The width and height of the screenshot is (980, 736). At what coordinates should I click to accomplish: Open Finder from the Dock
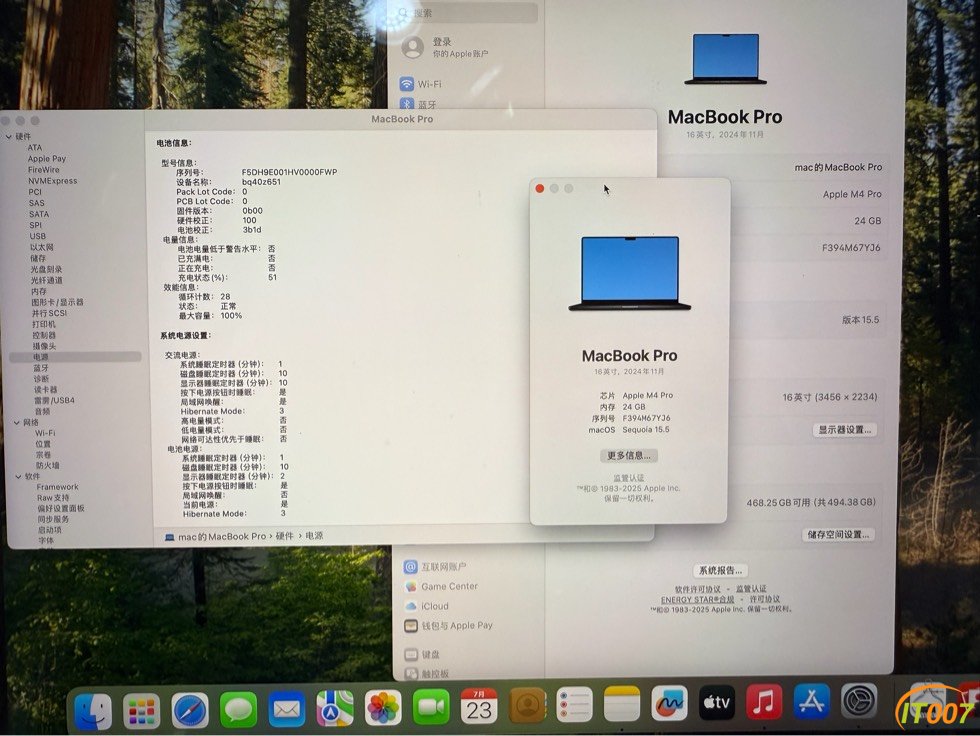tap(92, 711)
